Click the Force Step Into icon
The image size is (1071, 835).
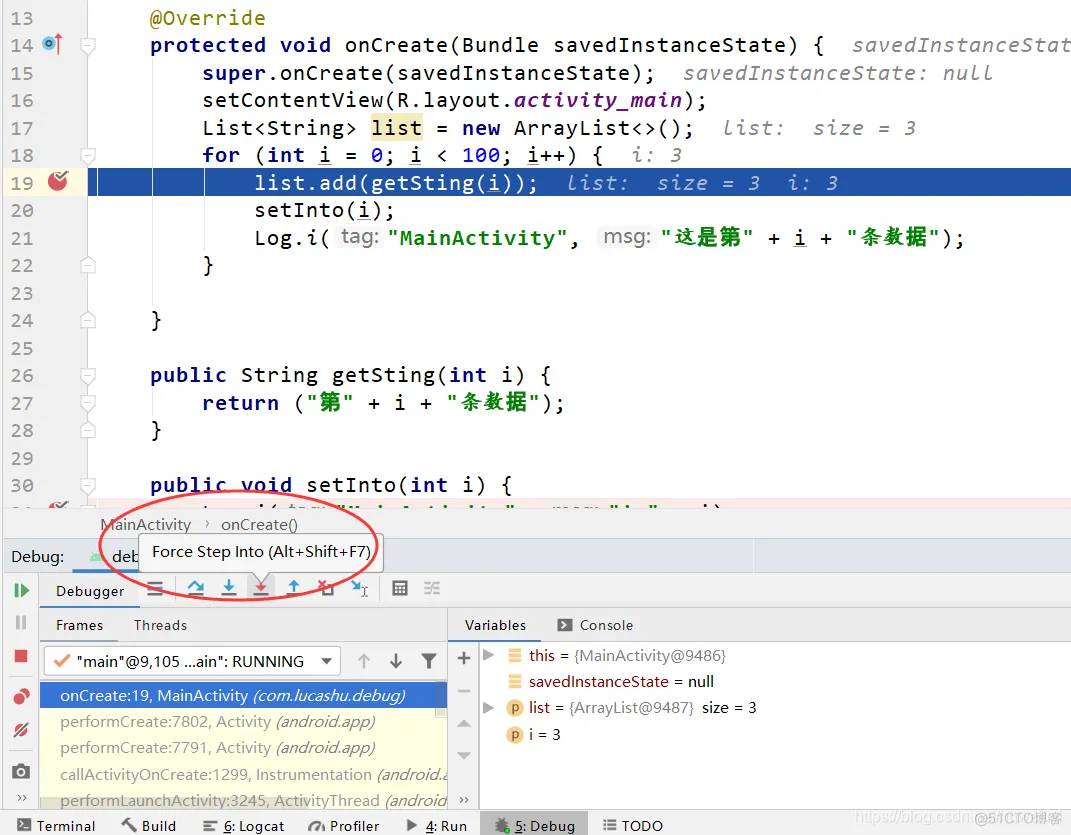click(x=261, y=587)
